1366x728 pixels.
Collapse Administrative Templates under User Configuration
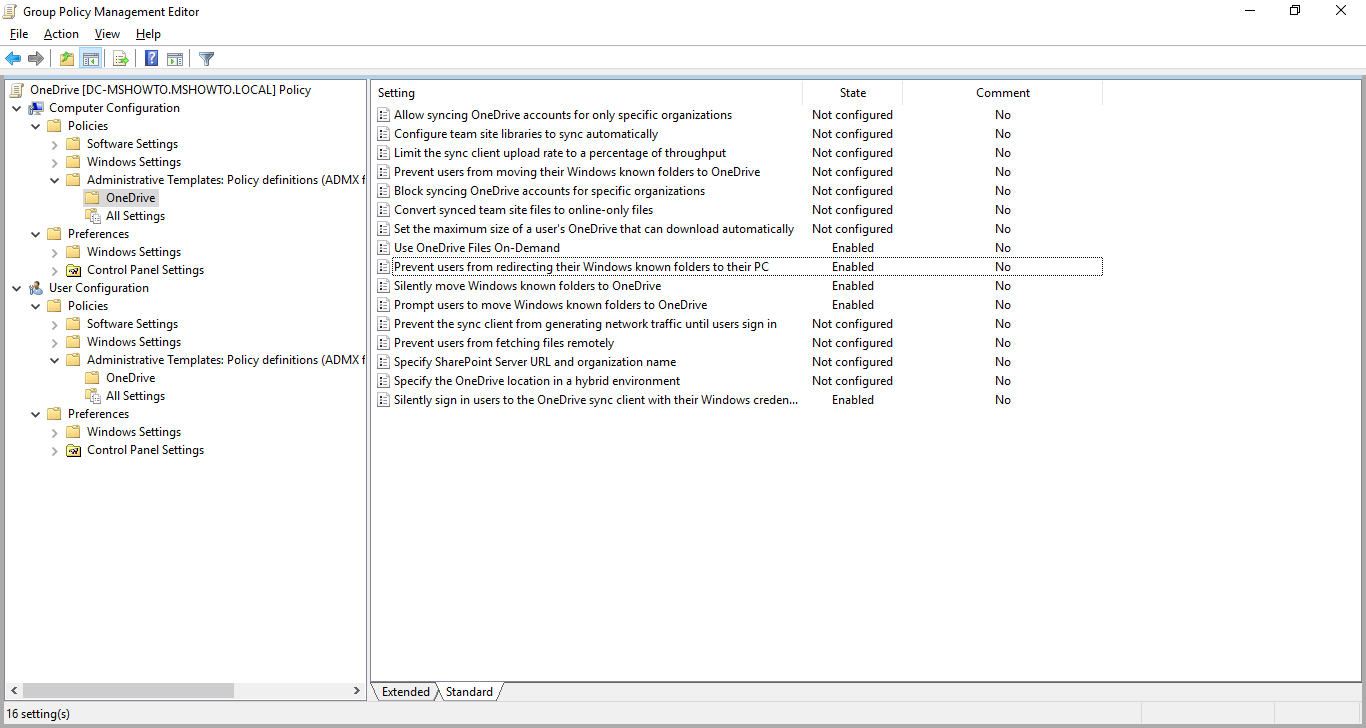[x=54, y=360]
